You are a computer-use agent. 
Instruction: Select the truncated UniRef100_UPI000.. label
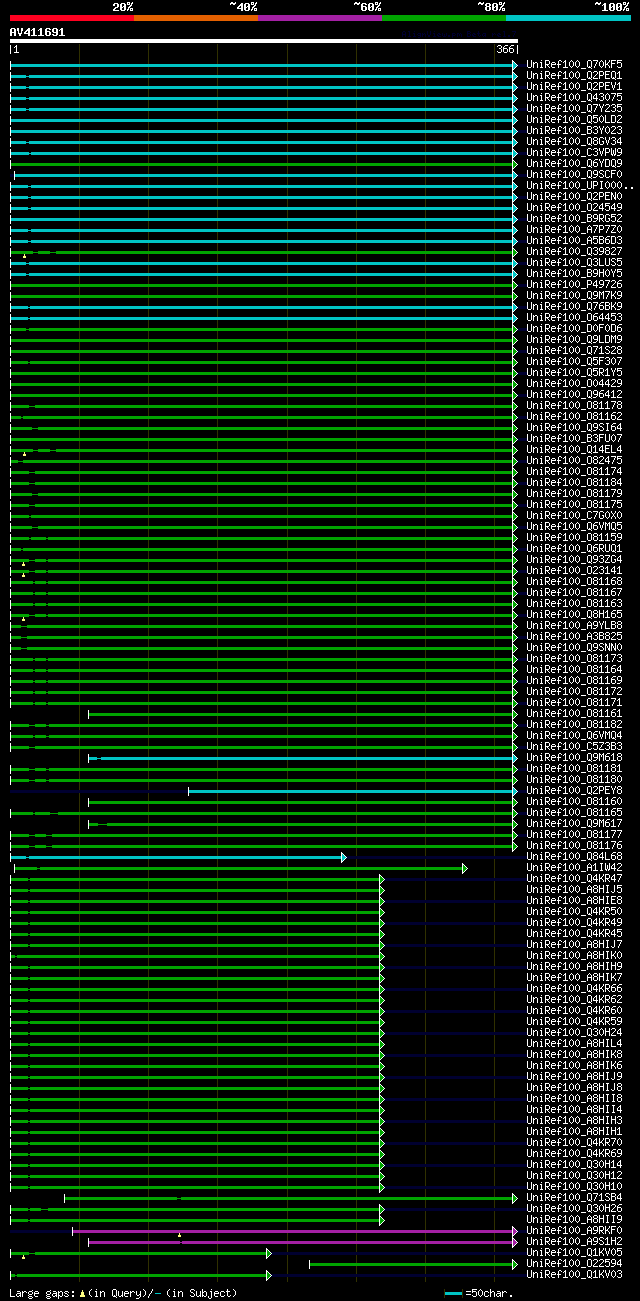[x=580, y=185]
